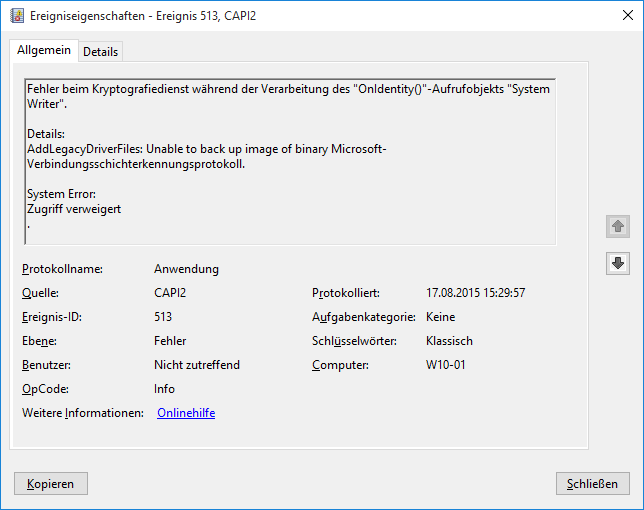Click the Schließen button
Image resolution: width=644 pixels, height=510 pixels.
(592, 484)
